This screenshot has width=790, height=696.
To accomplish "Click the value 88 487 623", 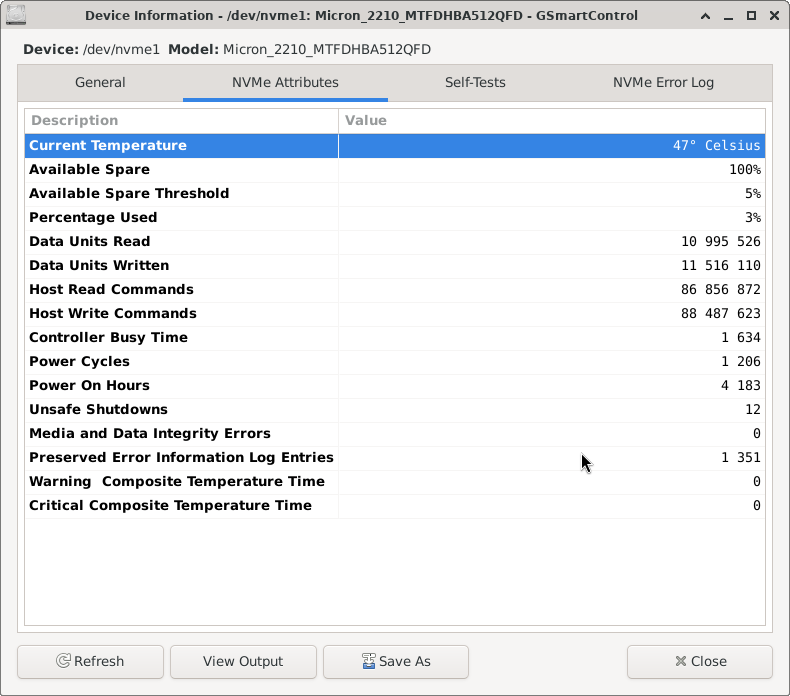I will coord(720,314).
